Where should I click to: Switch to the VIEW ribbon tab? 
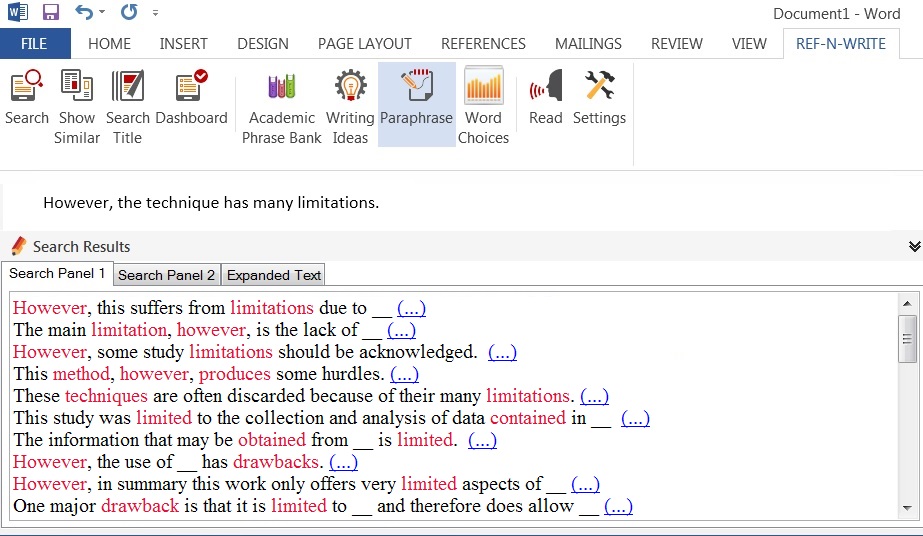749,44
